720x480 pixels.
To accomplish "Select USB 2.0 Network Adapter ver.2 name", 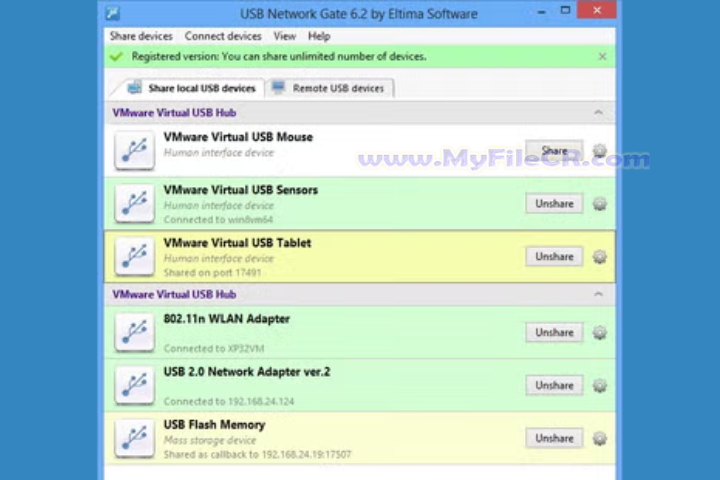I will pyautogui.click(x=247, y=372).
